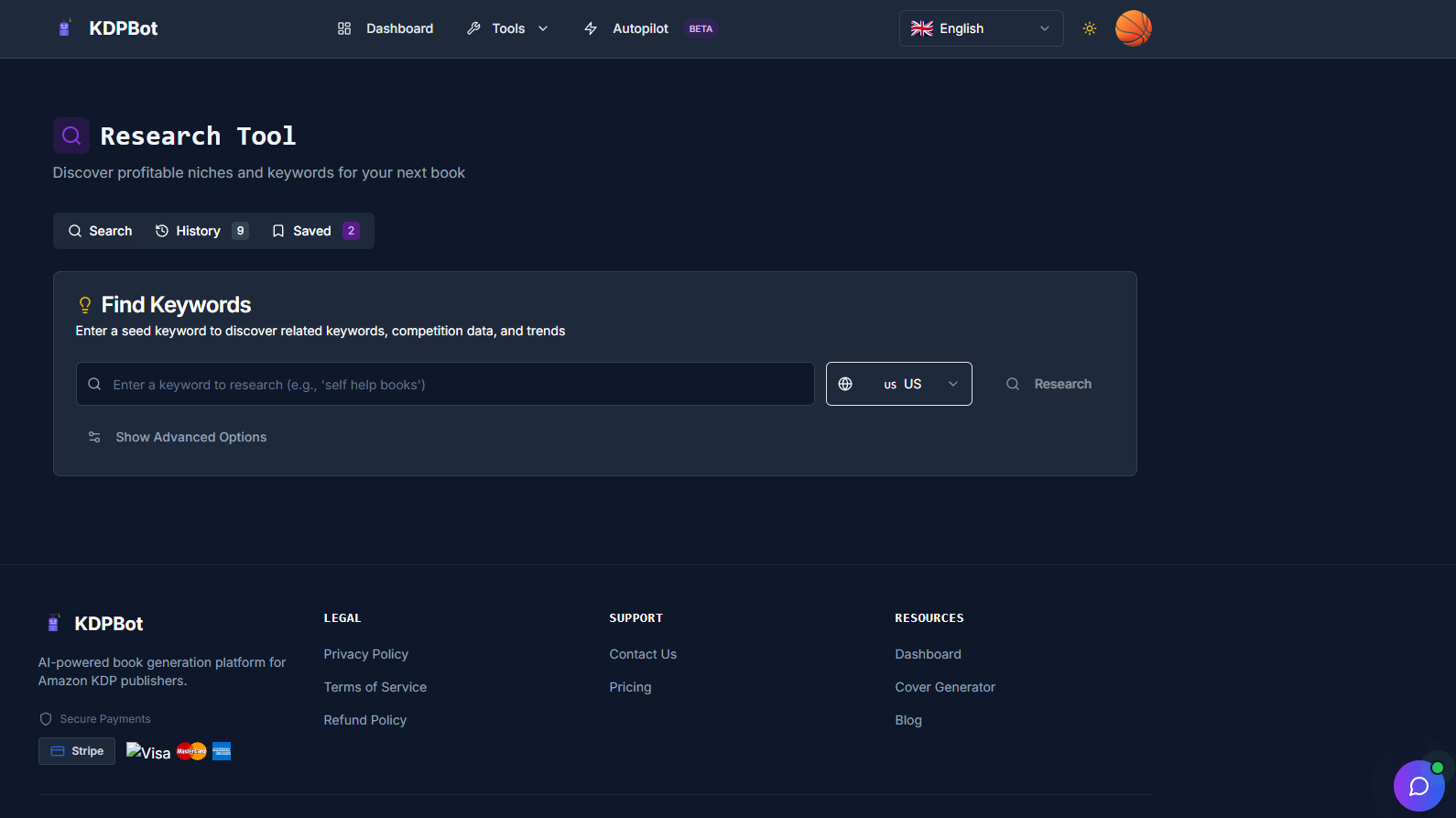The height and width of the screenshot is (818, 1456).
Task: Open the Terms of Service link
Action: (375, 687)
